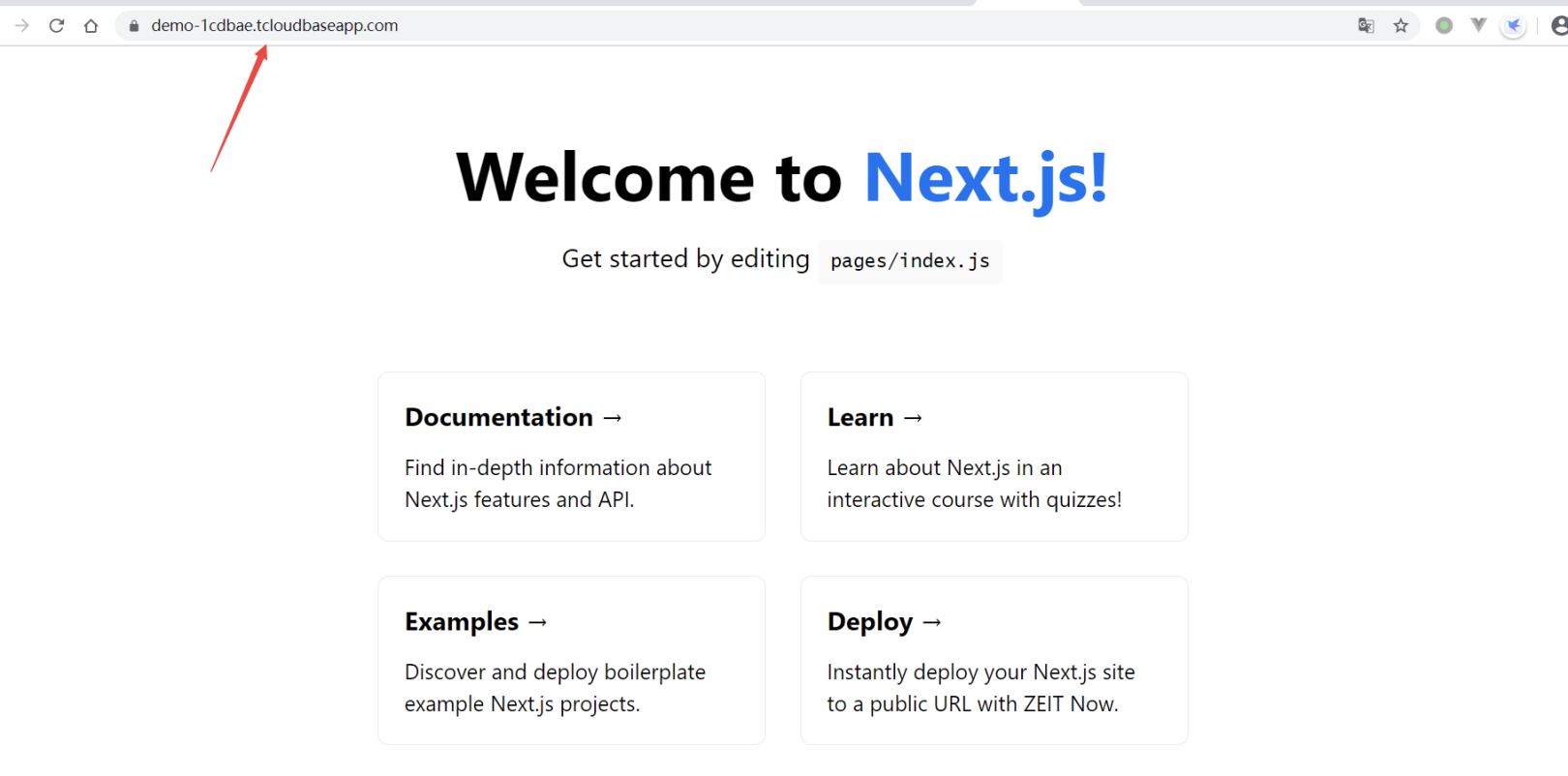
Task: View site security via the lock icon
Action: tap(134, 25)
